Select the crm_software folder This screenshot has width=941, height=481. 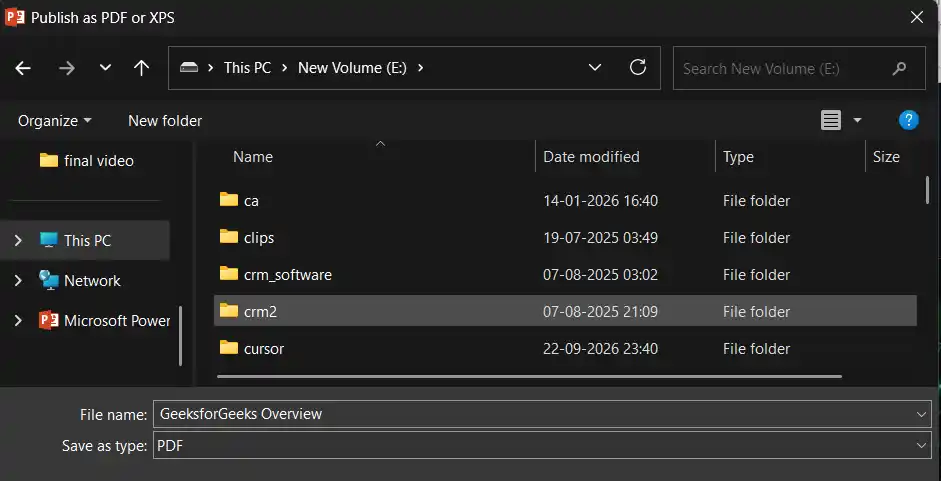(x=565, y=274)
